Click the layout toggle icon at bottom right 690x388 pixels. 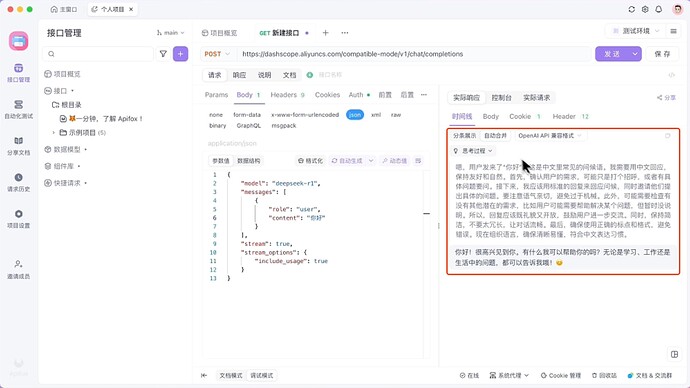coord(674,354)
